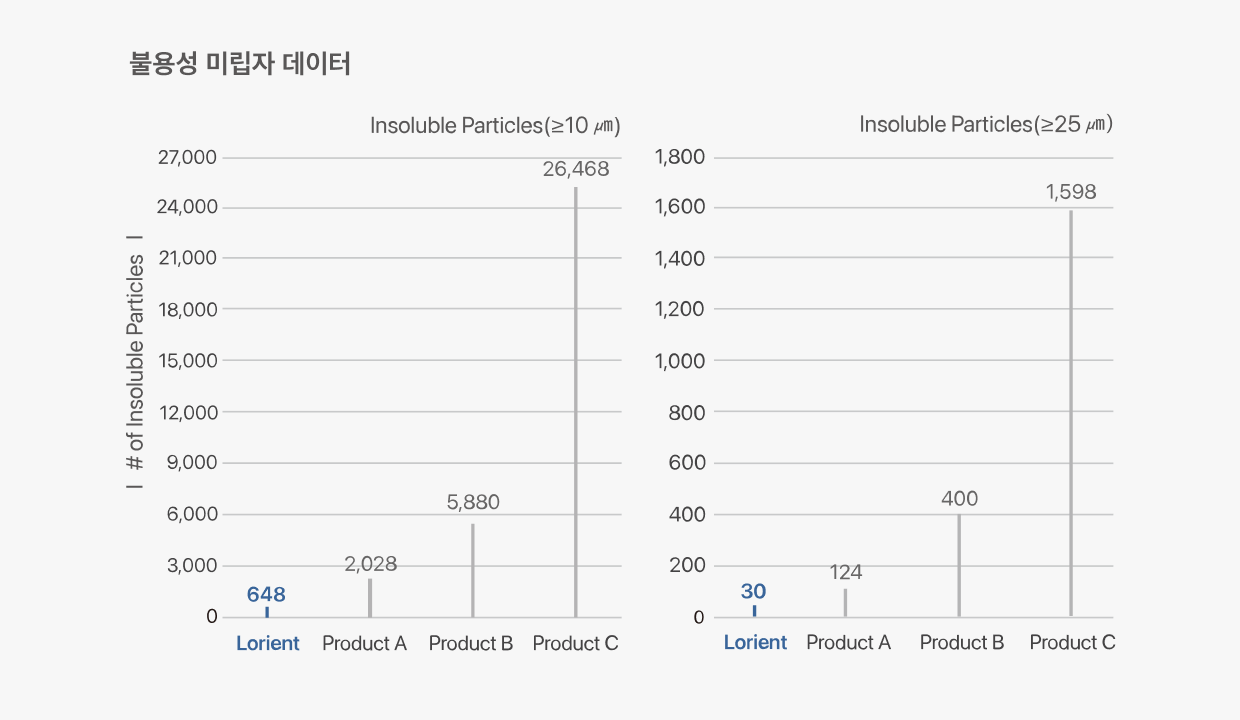Select the 5,880 data label
Image resolution: width=1240 pixels, height=720 pixels.
point(473,503)
